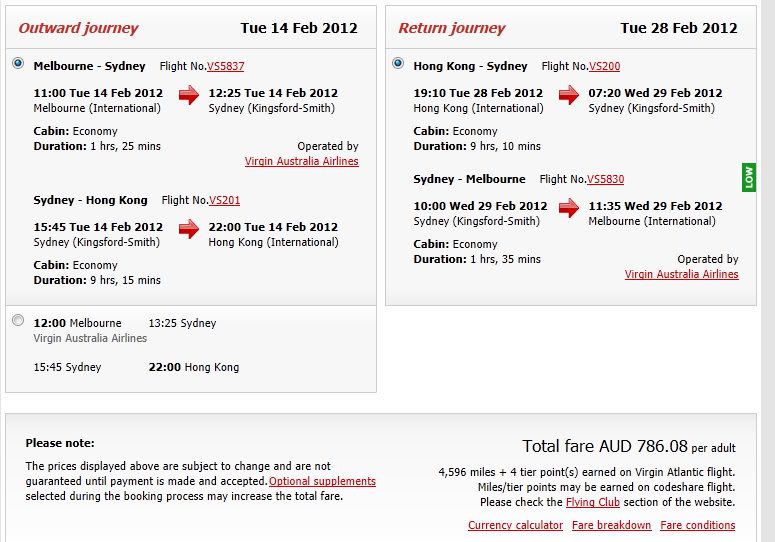The image size is (775, 542).
Task: Open flight number VS200 details
Action: [604, 66]
